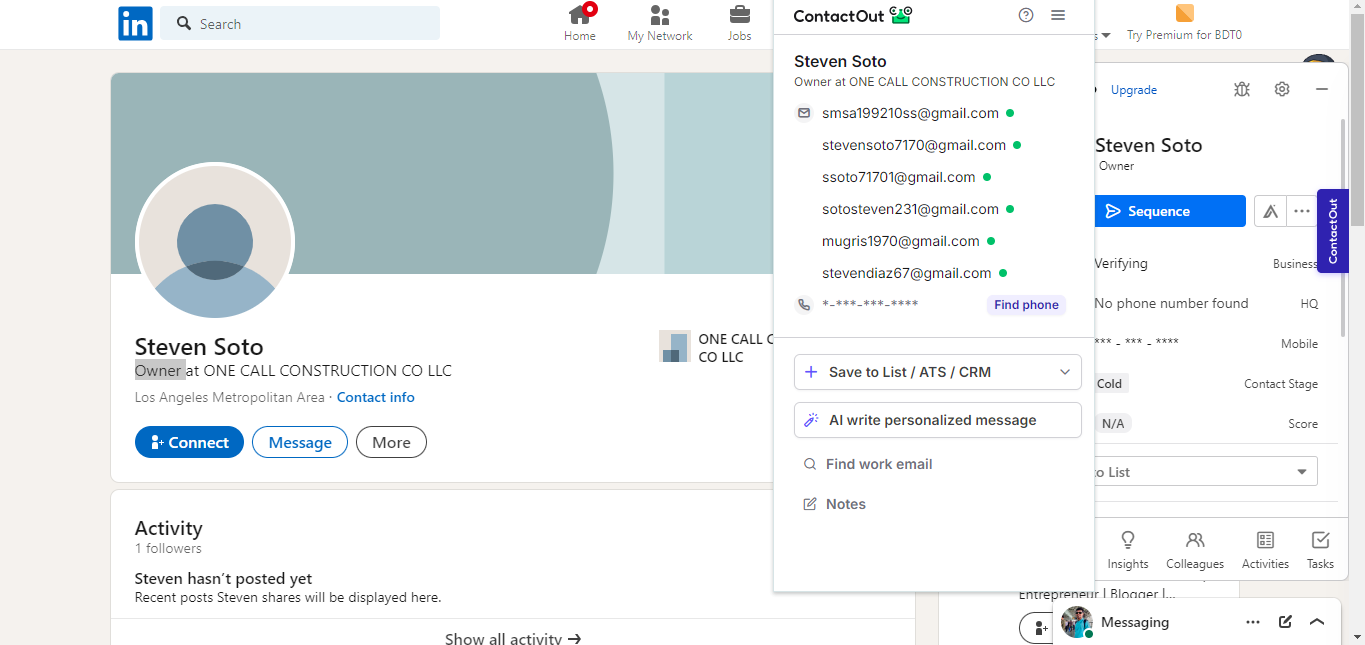Click the ContactOut logo in extension panel
The width and height of the screenshot is (1365, 645).
[853, 15]
